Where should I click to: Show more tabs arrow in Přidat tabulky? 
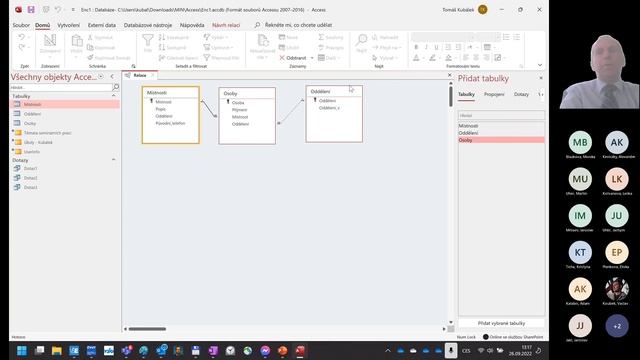click(x=541, y=94)
